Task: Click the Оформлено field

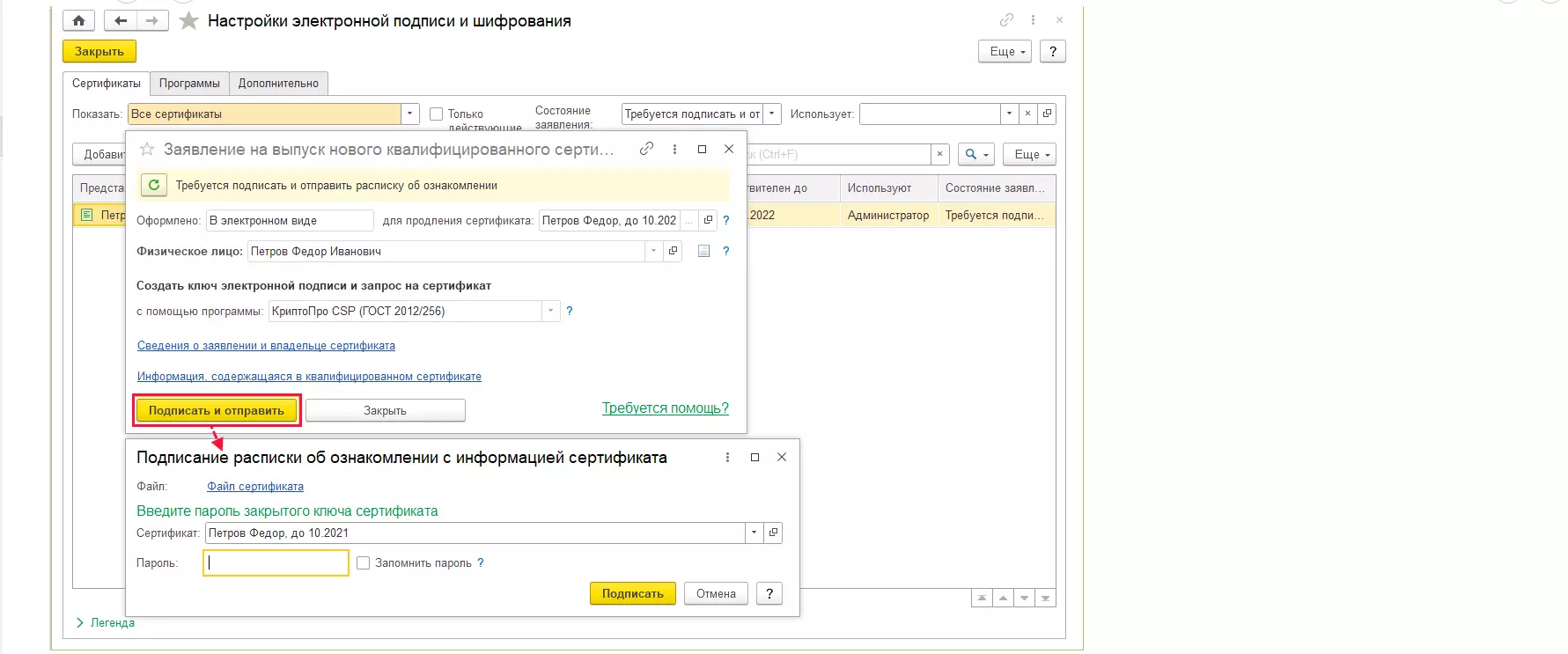Action: 290,220
